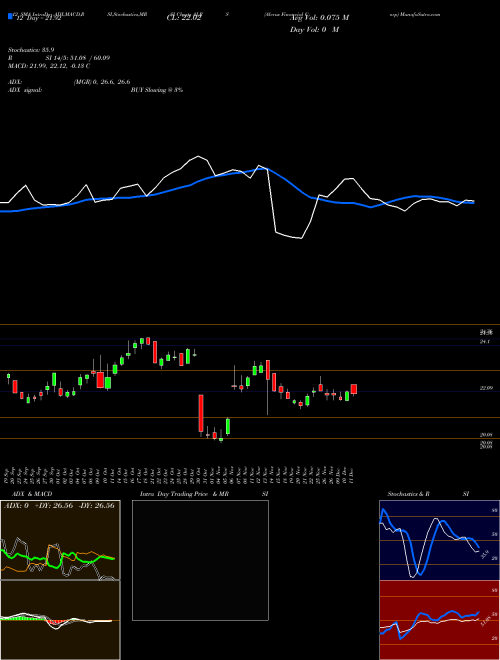The height and width of the screenshot is (660, 500).
Task: Click the RSI 14/3 values line
Action: 59,58
